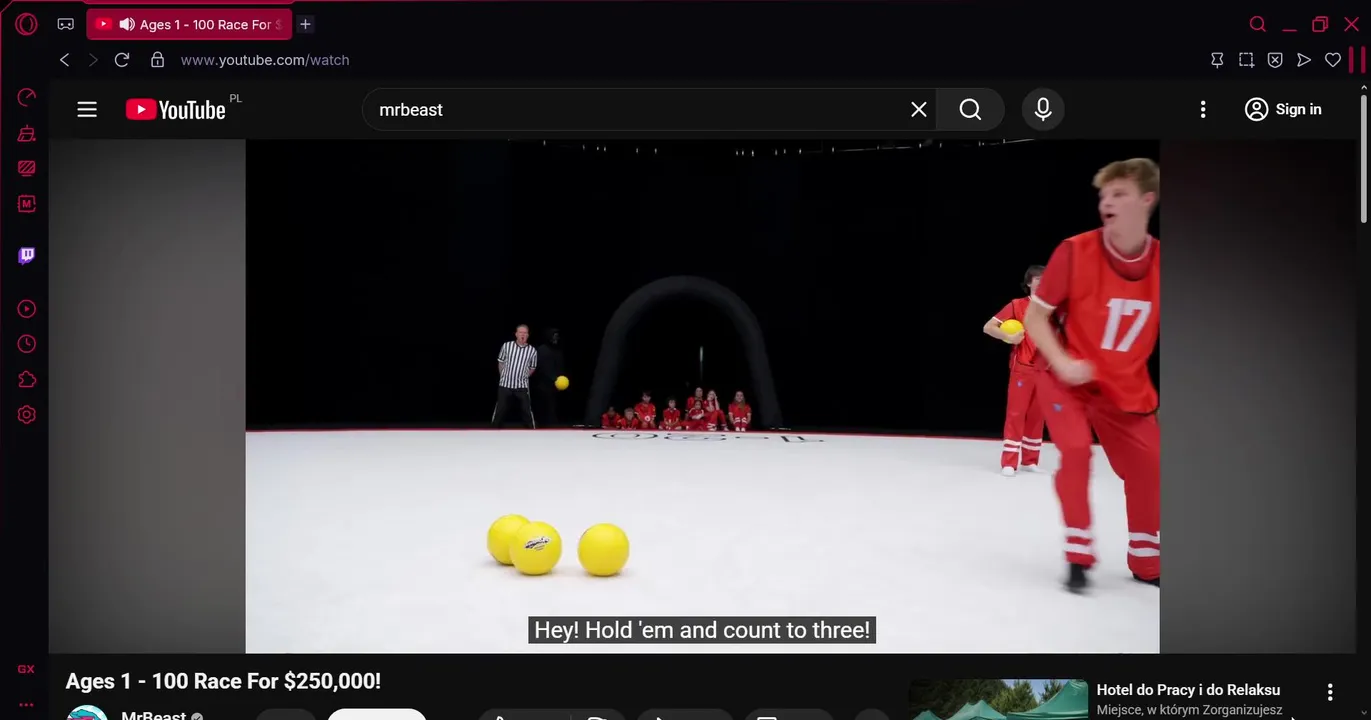Open Extensions cube in the sidebar
The width and height of the screenshot is (1371, 720).
[27, 379]
